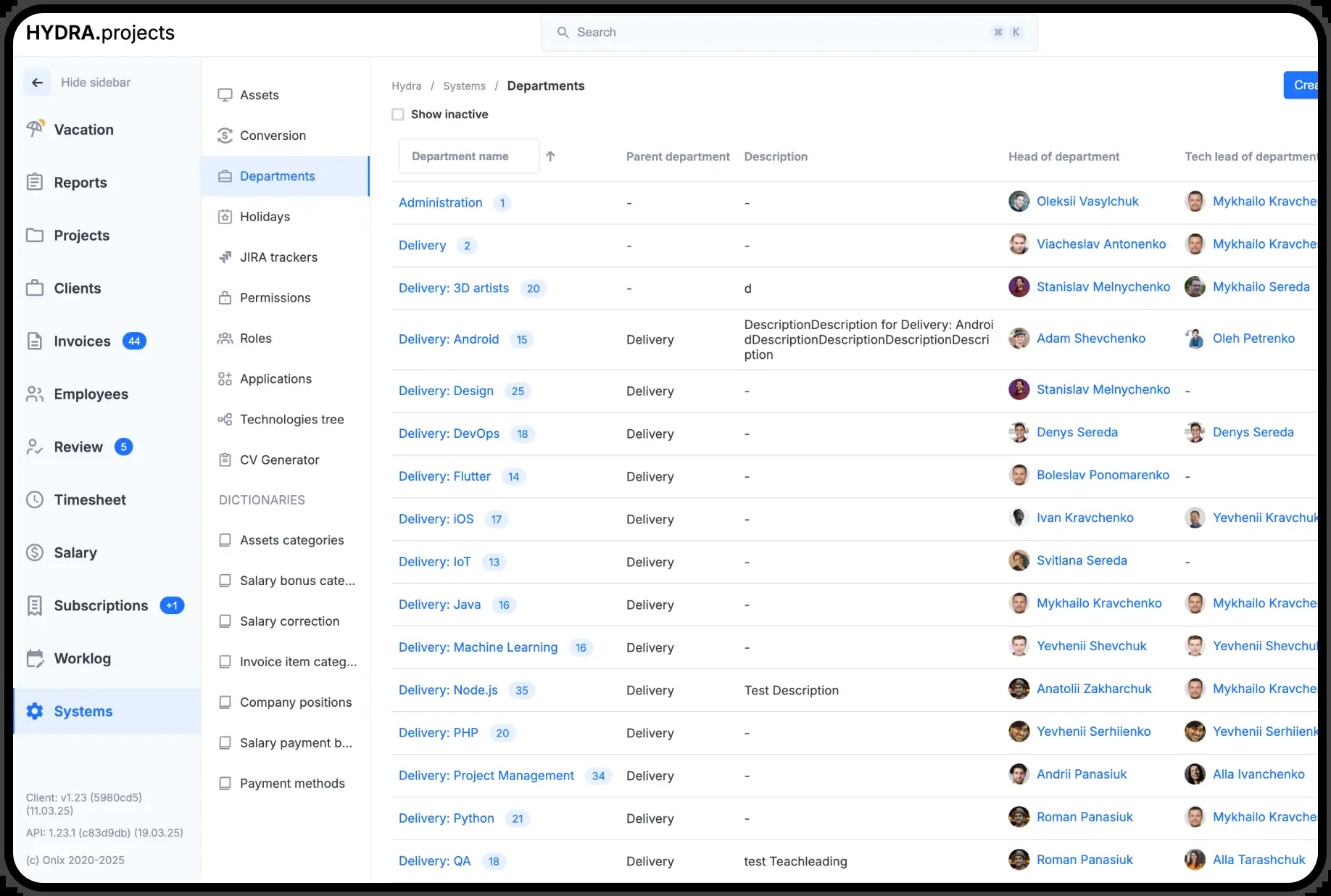
Task: Open Invoice item categories dictionary
Action: [x=289, y=662]
